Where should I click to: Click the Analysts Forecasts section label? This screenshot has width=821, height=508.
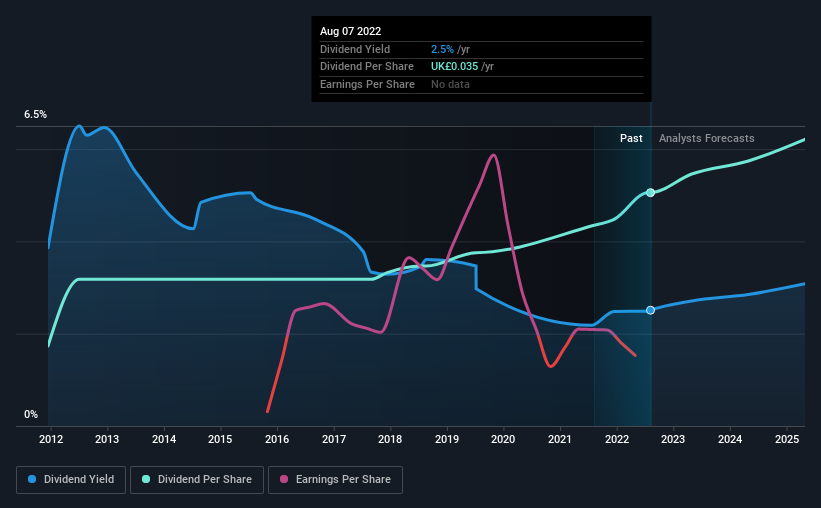[706, 138]
